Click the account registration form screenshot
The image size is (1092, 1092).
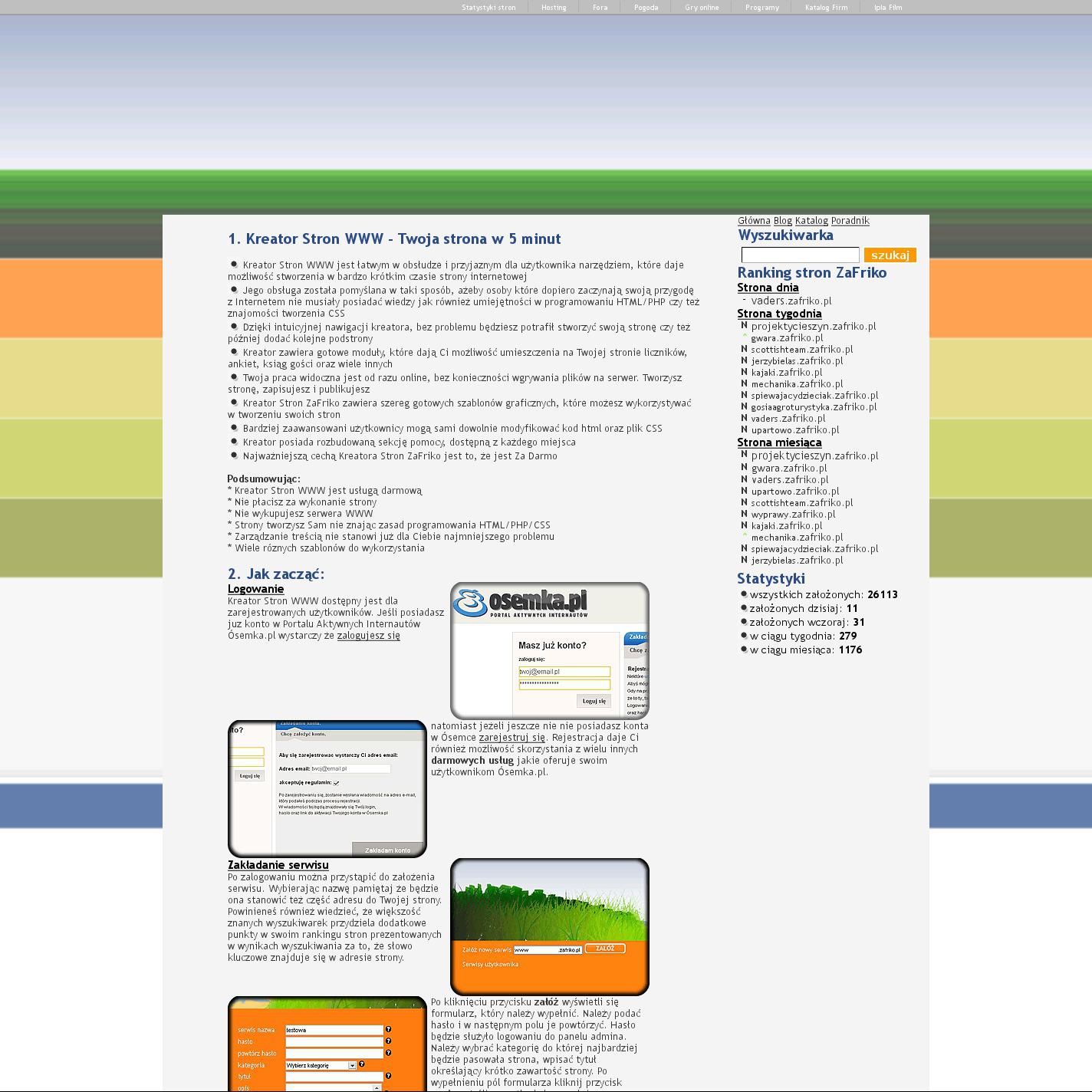(327, 788)
